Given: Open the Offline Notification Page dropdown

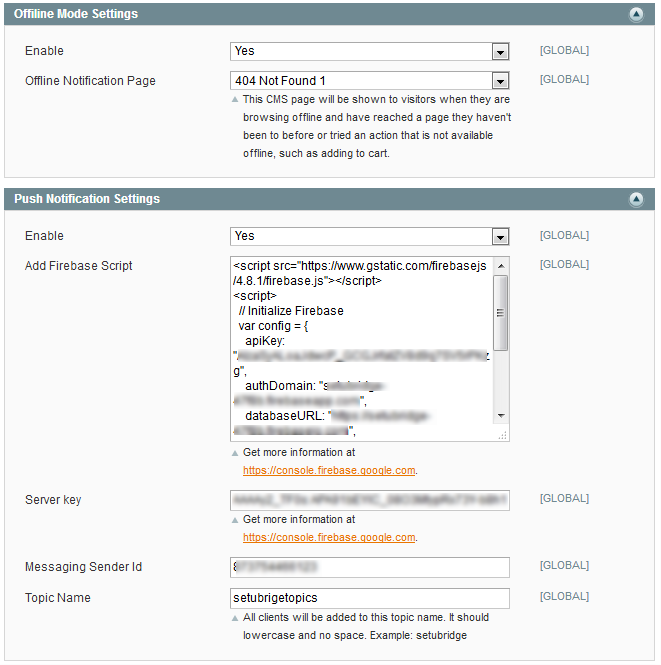Looking at the screenshot, I should tap(370, 81).
